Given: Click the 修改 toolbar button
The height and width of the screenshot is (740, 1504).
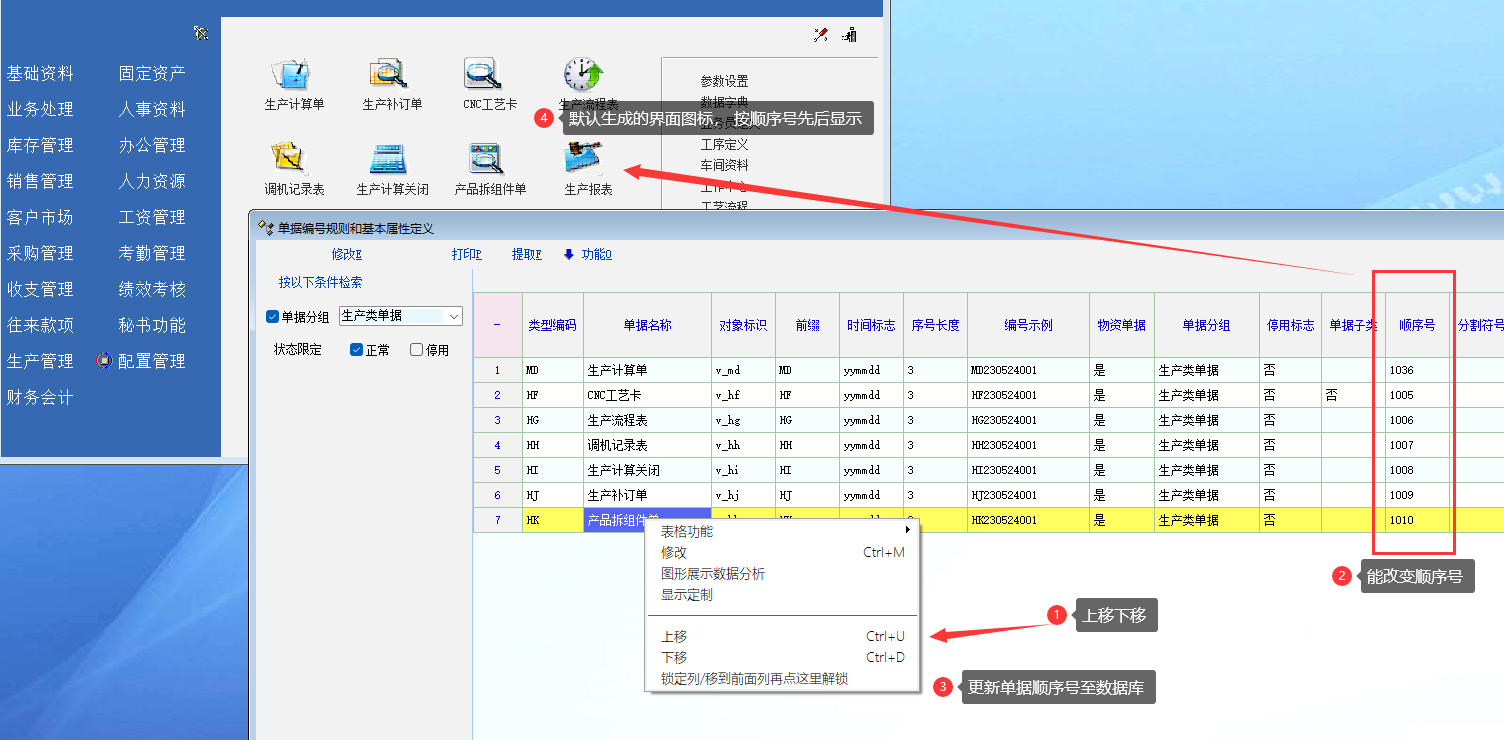Looking at the screenshot, I should click(346, 255).
